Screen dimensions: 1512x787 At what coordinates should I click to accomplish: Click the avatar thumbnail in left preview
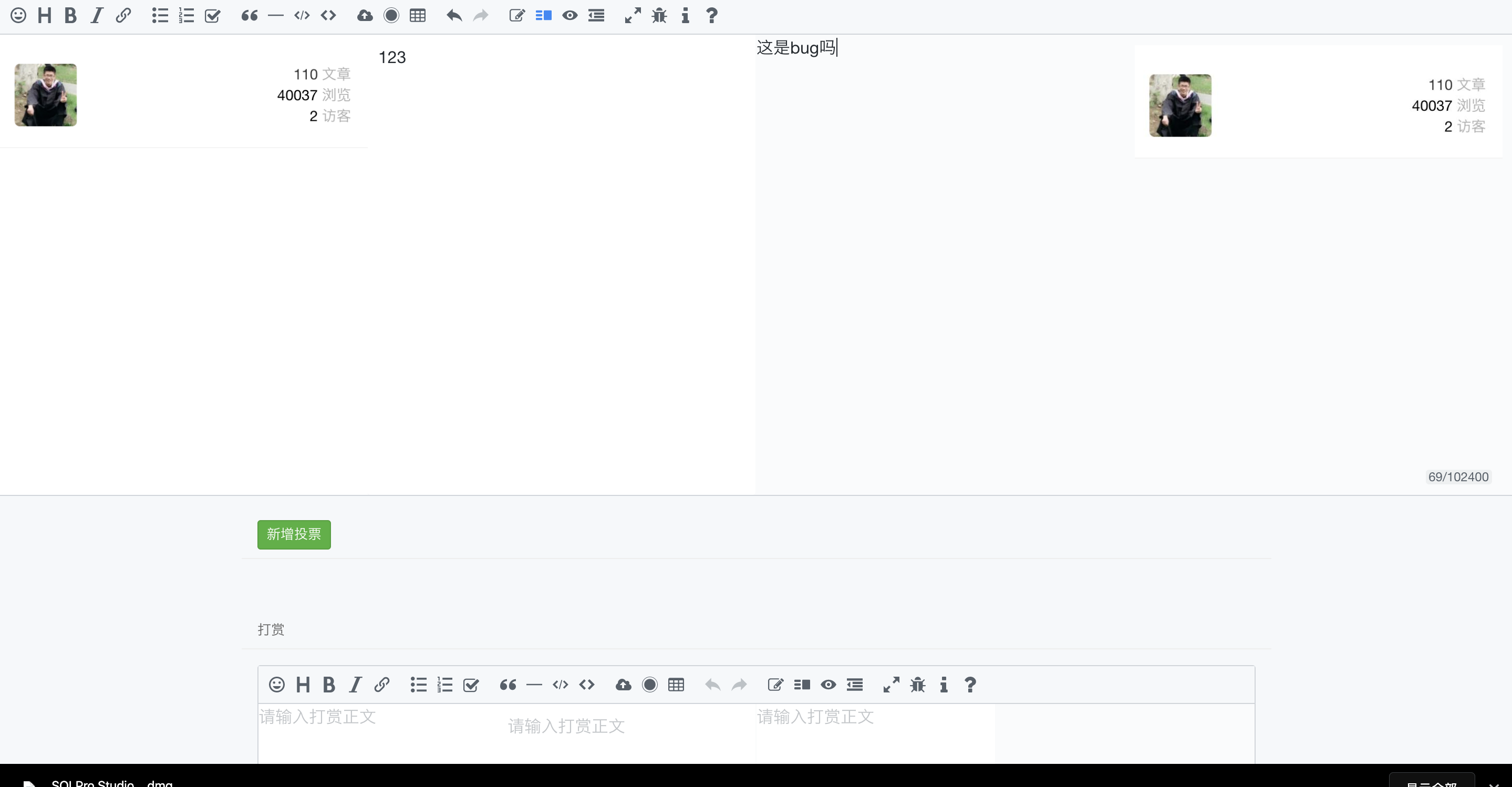(x=45, y=95)
